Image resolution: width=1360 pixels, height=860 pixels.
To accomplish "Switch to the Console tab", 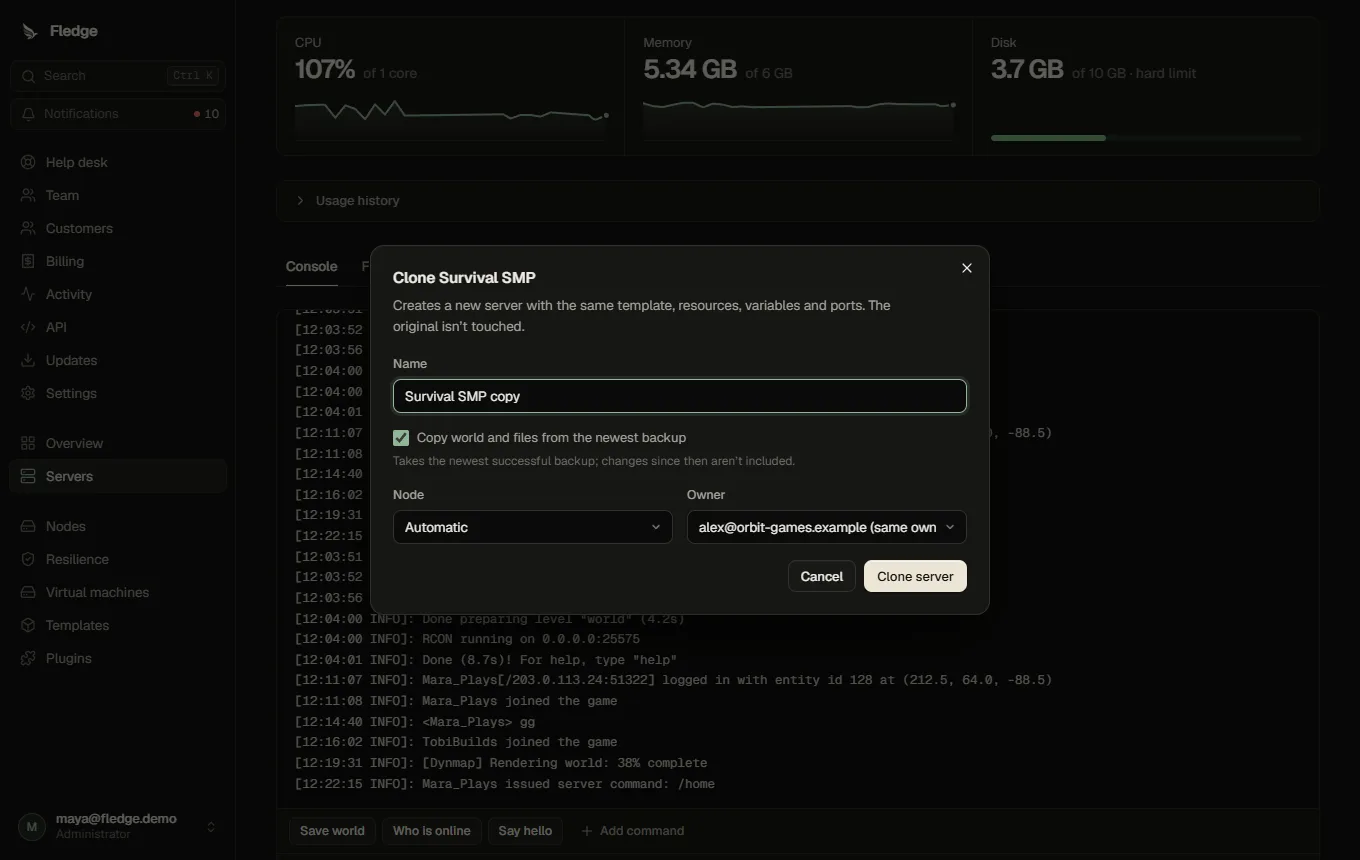I will click(312, 267).
